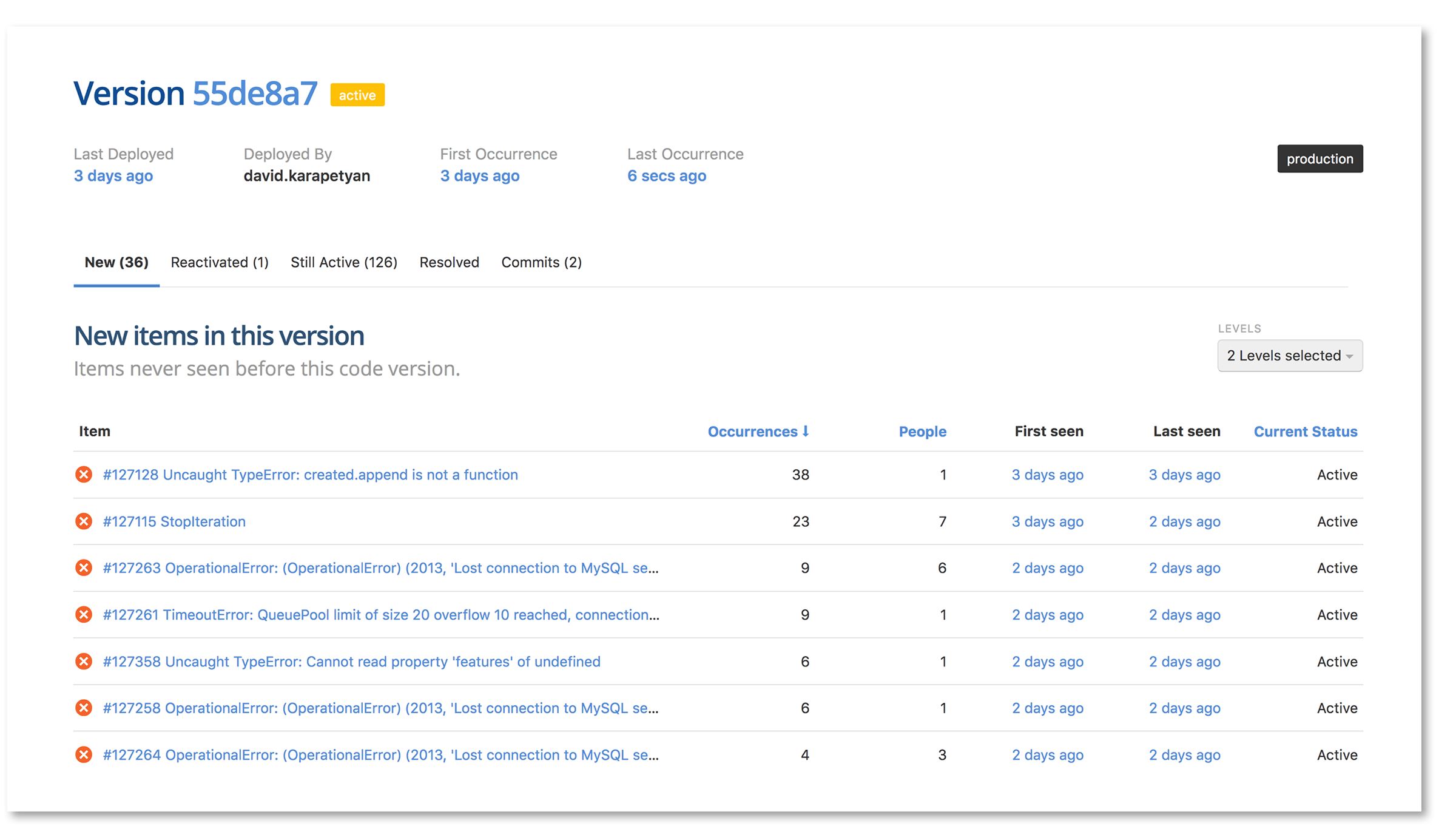The image size is (1456, 840).
Task: Click sort arrow on Occurrences column
Action: click(x=806, y=431)
